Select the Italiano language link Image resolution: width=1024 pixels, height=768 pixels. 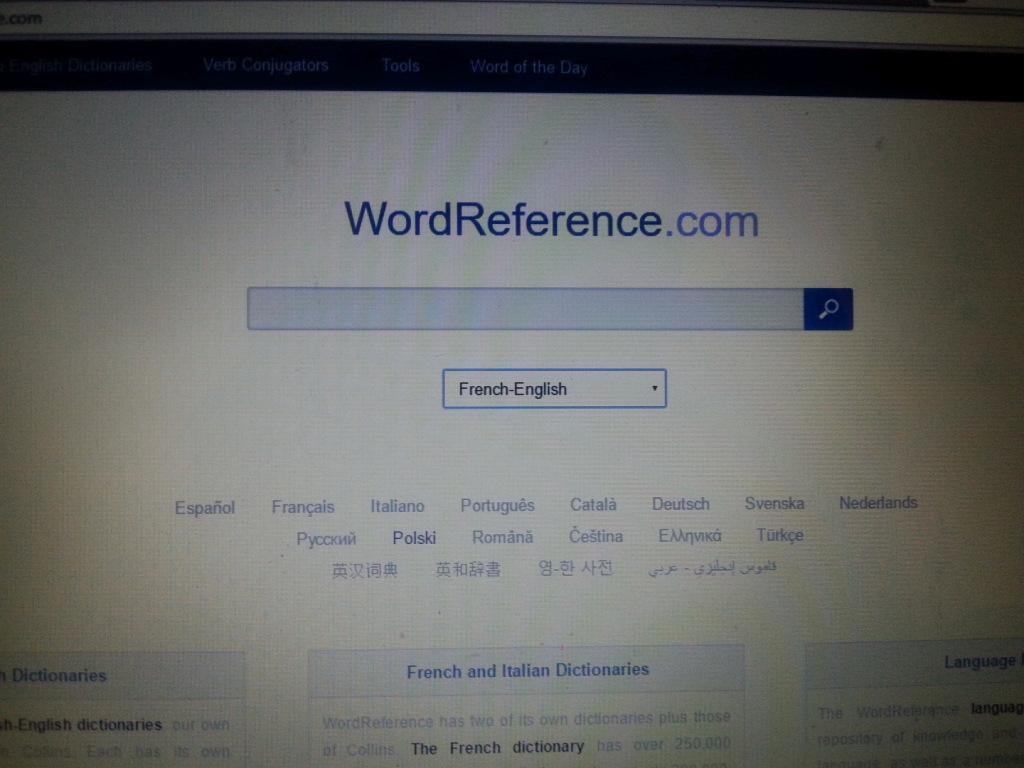pyautogui.click(x=397, y=506)
